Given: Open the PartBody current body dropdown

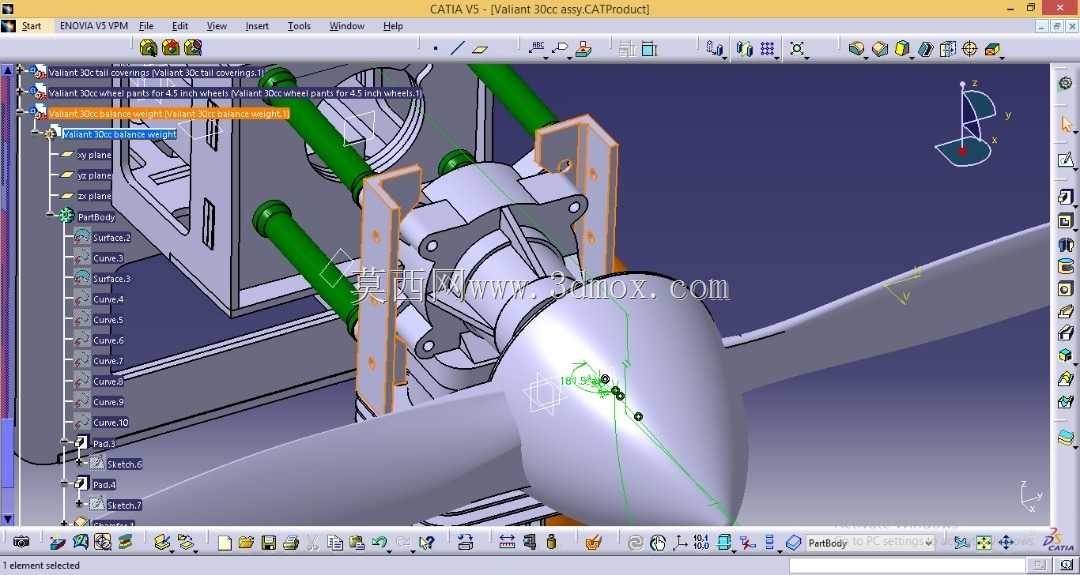Looking at the screenshot, I should coord(870,543).
